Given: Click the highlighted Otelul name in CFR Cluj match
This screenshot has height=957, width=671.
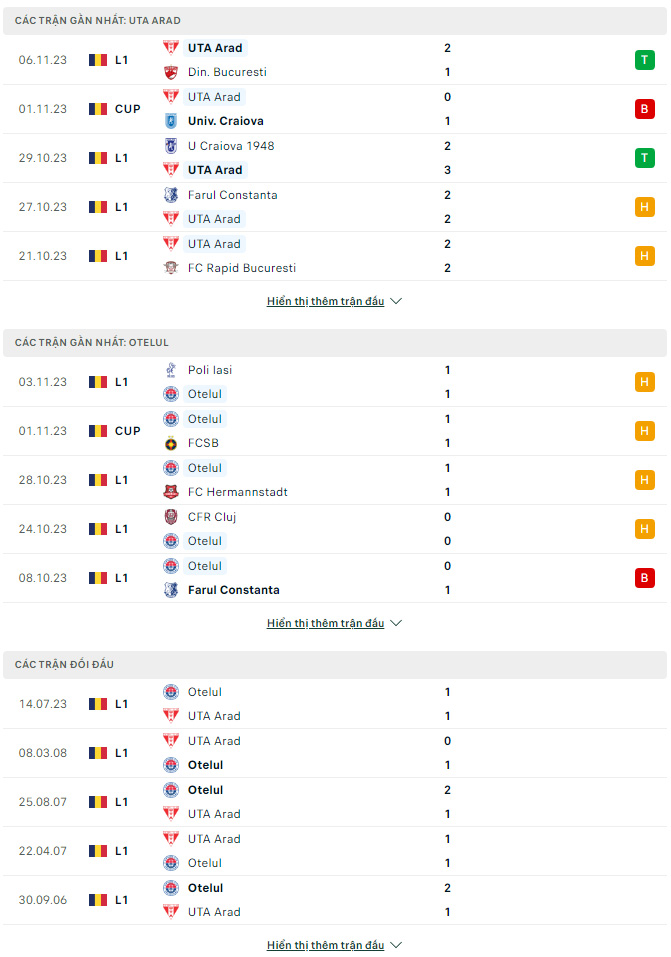Looking at the screenshot, I should pos(205,541).
